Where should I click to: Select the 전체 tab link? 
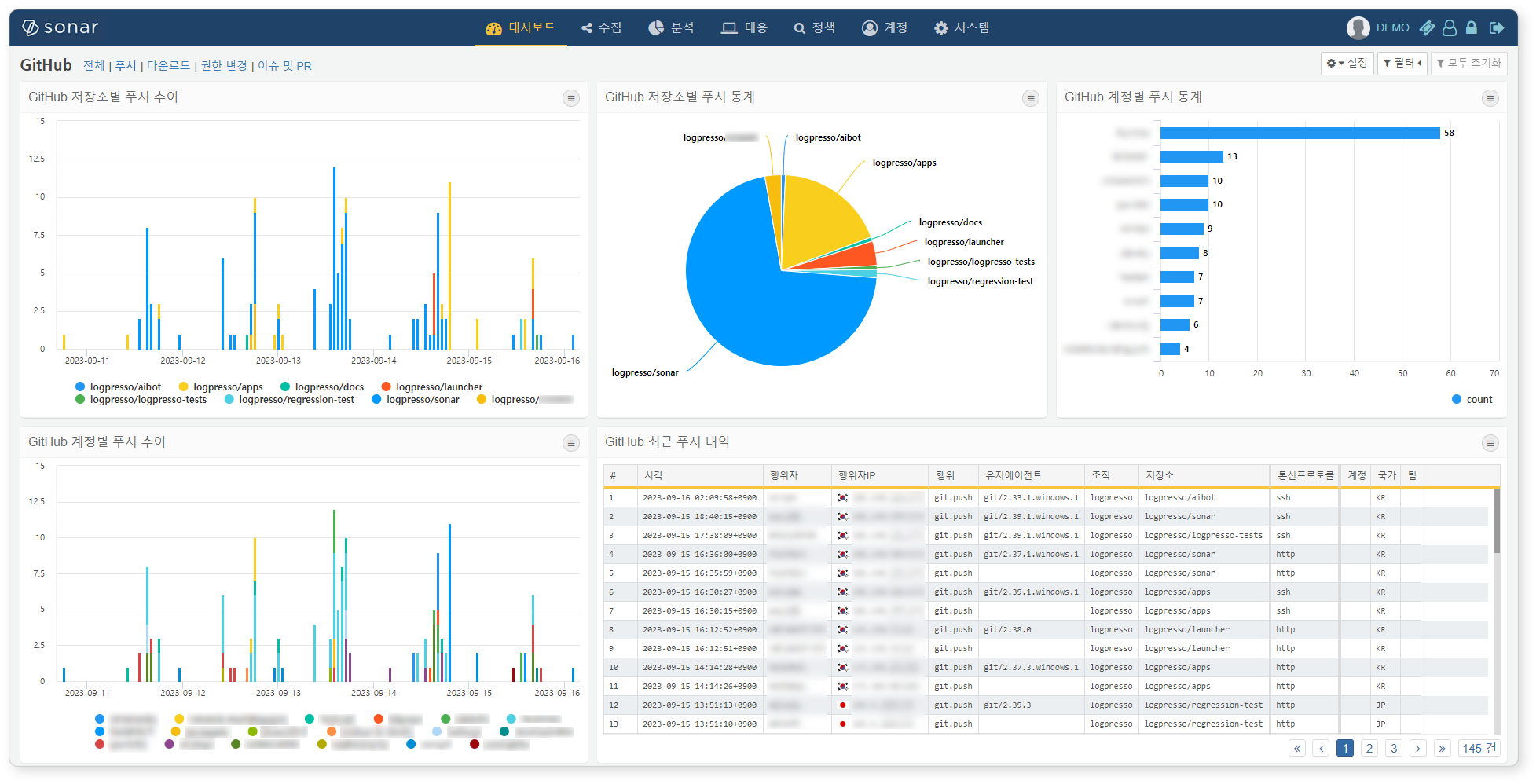click(94, 66)
